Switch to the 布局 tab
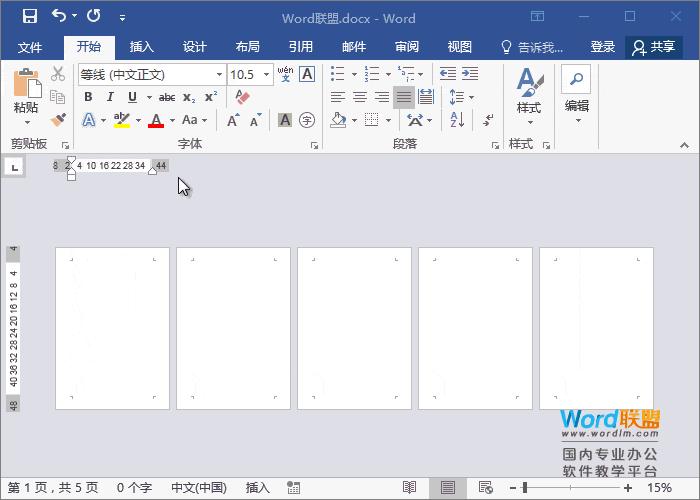This screenshot has width=700, height=500. pos(248,46)
